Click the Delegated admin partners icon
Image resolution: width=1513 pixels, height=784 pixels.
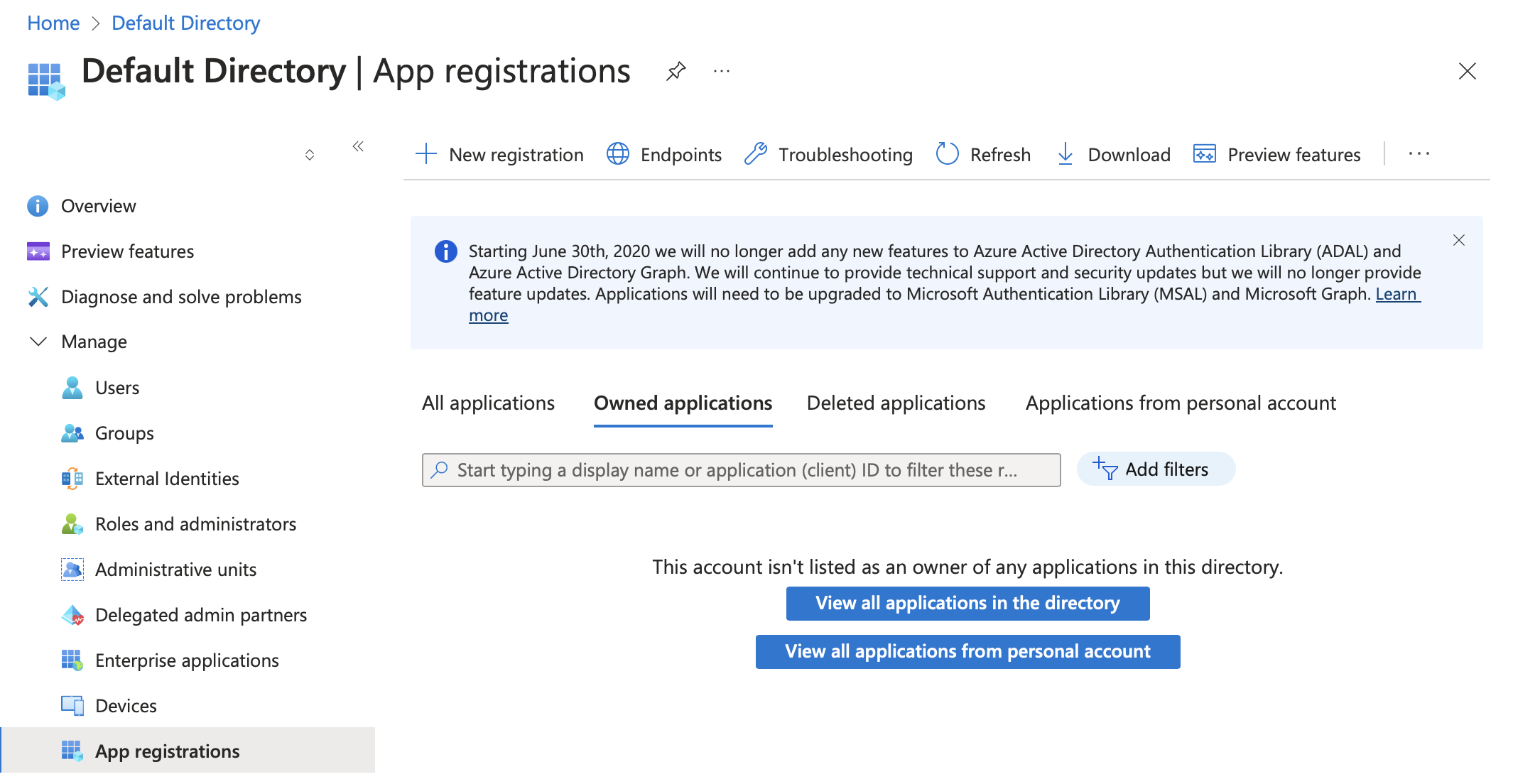[x=72, y=615]
